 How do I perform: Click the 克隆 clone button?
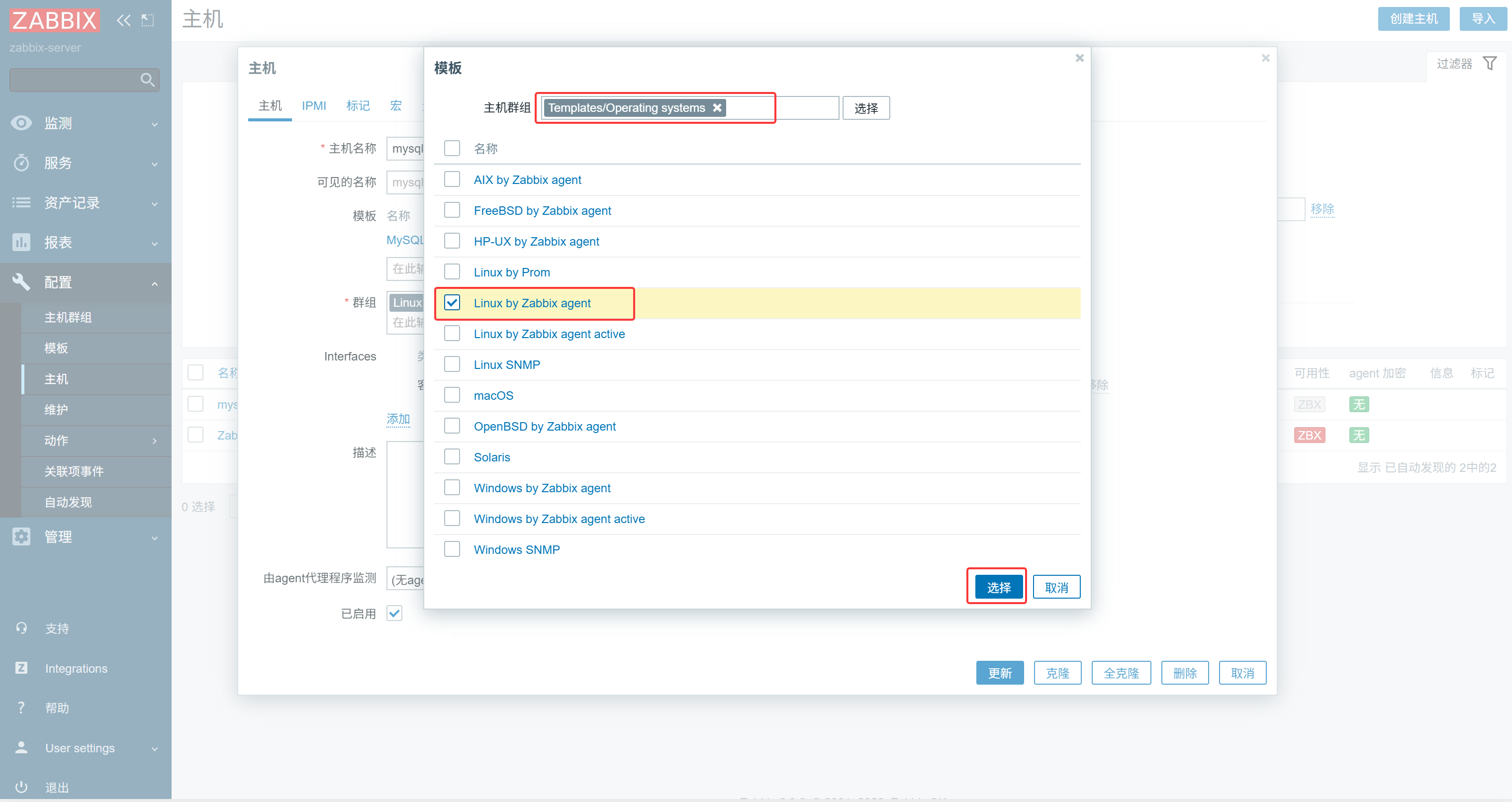point(1057,673)
